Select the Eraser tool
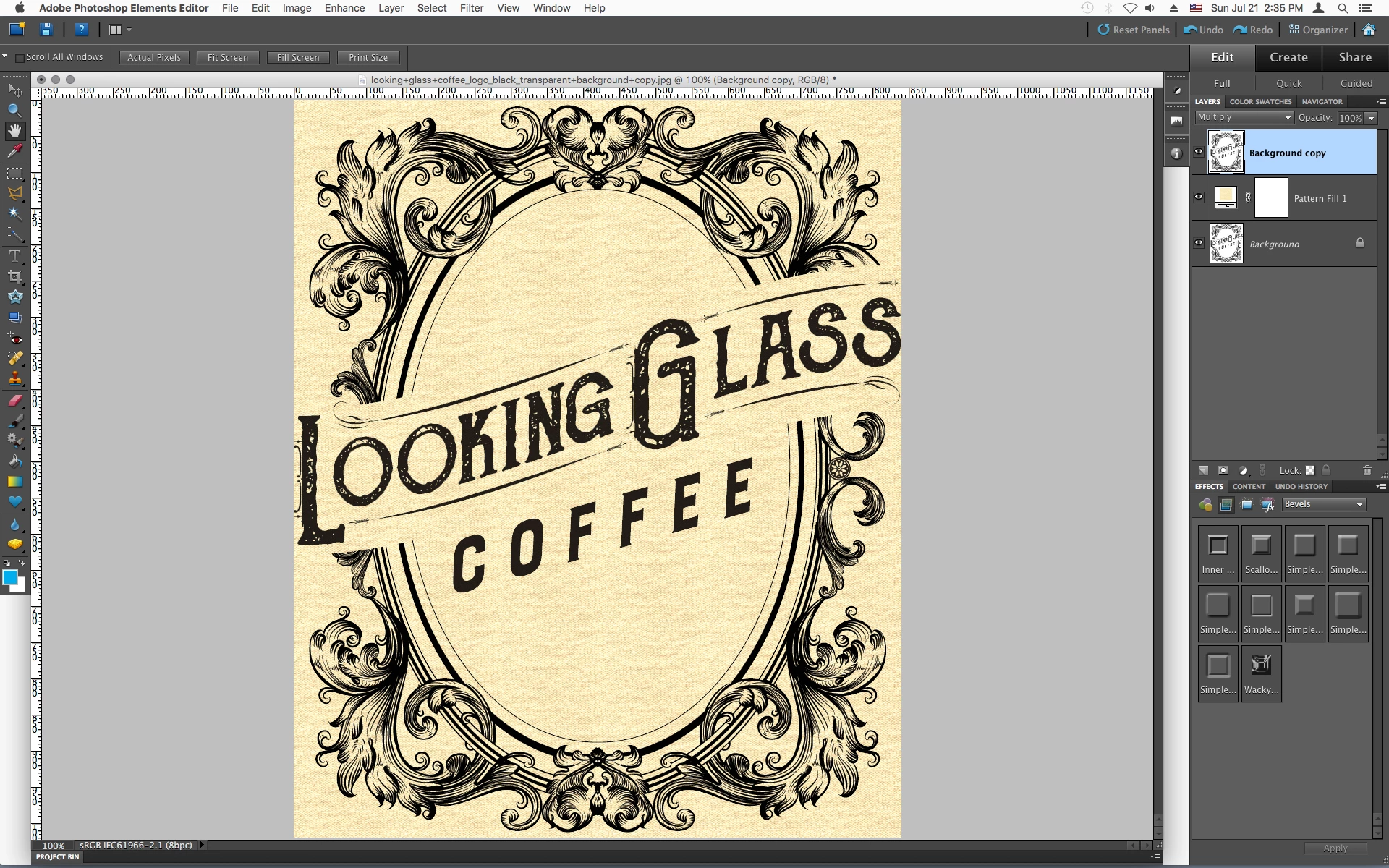 coord(14,400)
